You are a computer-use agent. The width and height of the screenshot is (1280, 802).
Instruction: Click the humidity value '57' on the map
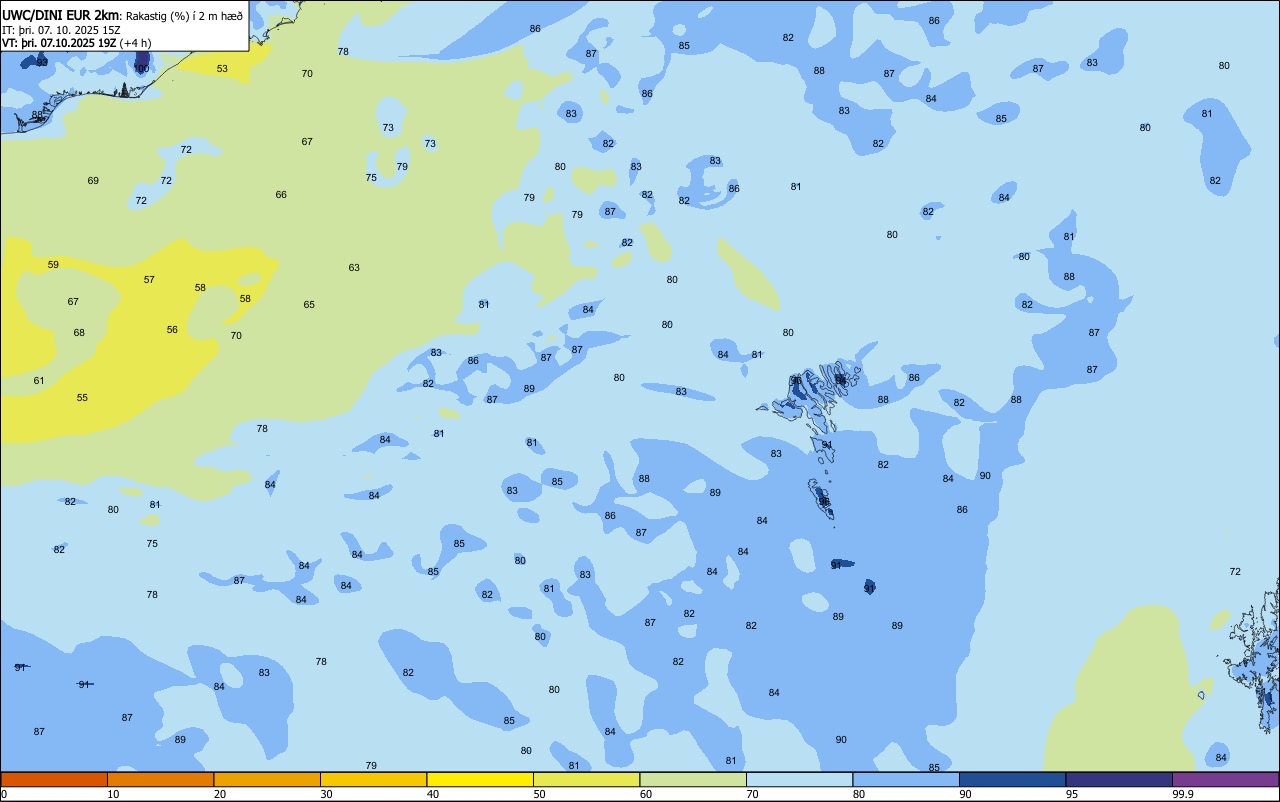(x=149, y=280)
